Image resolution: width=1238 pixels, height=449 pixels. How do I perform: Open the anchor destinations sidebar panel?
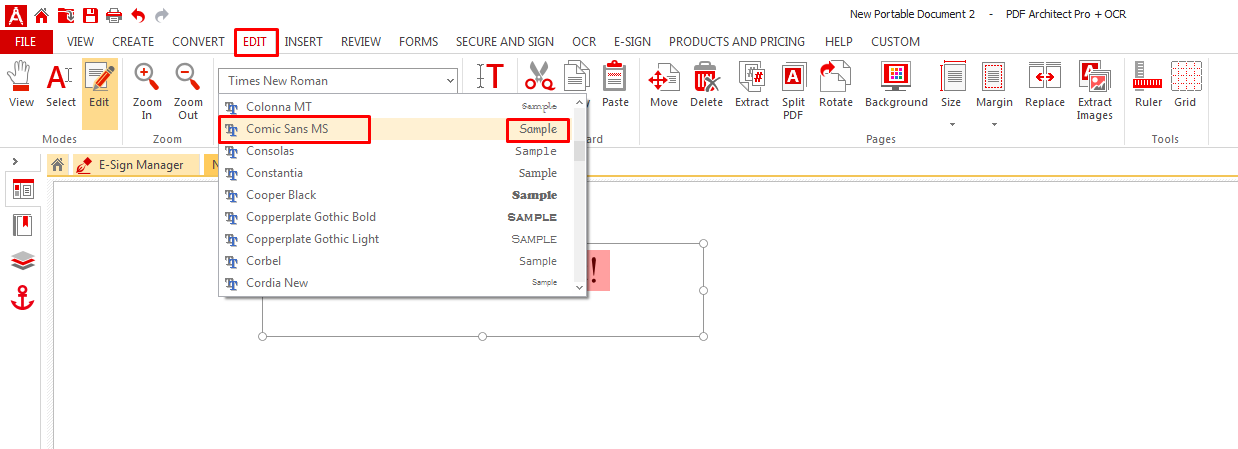pos(23,297)
